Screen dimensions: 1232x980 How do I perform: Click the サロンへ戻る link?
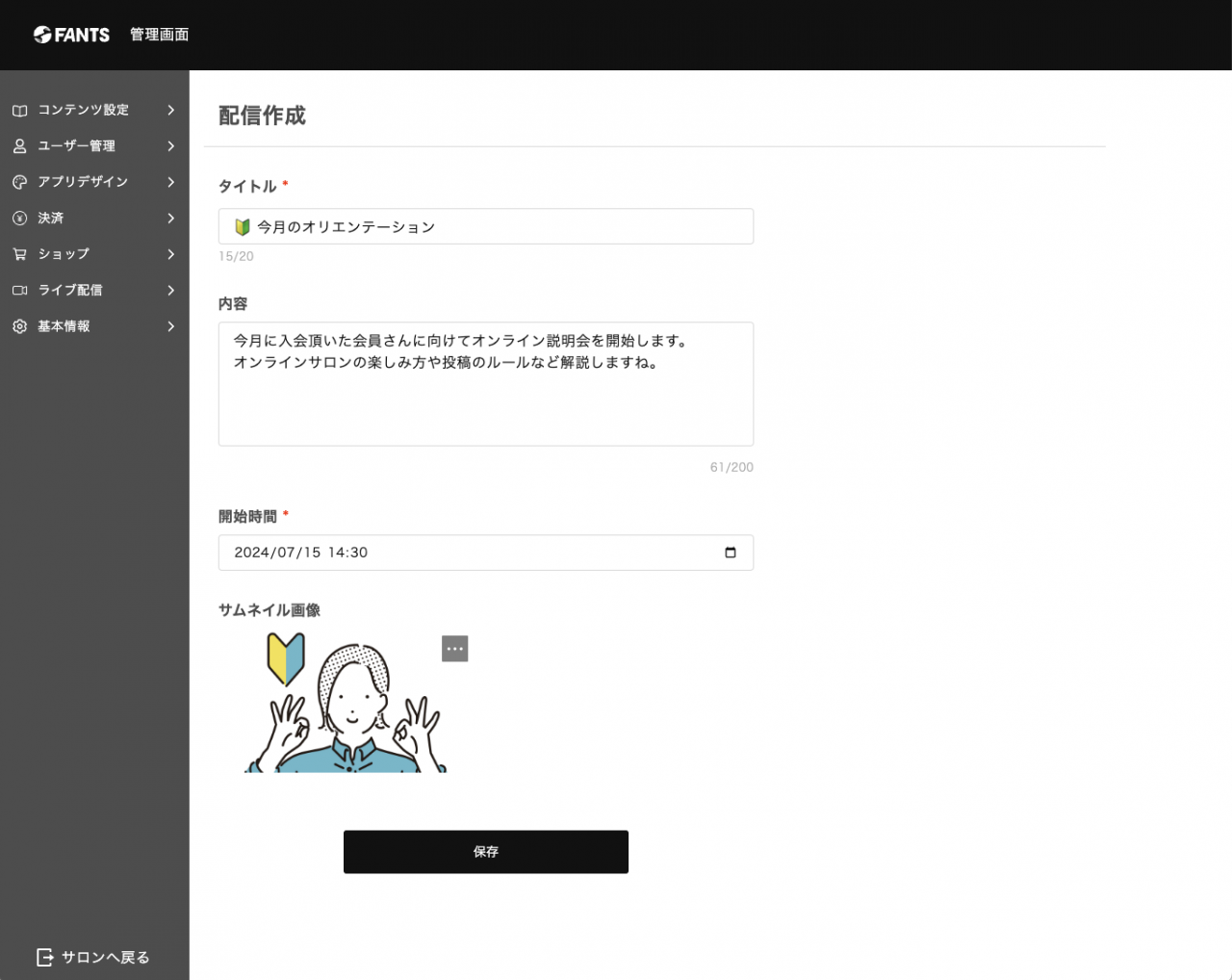[x=93, y=957]
